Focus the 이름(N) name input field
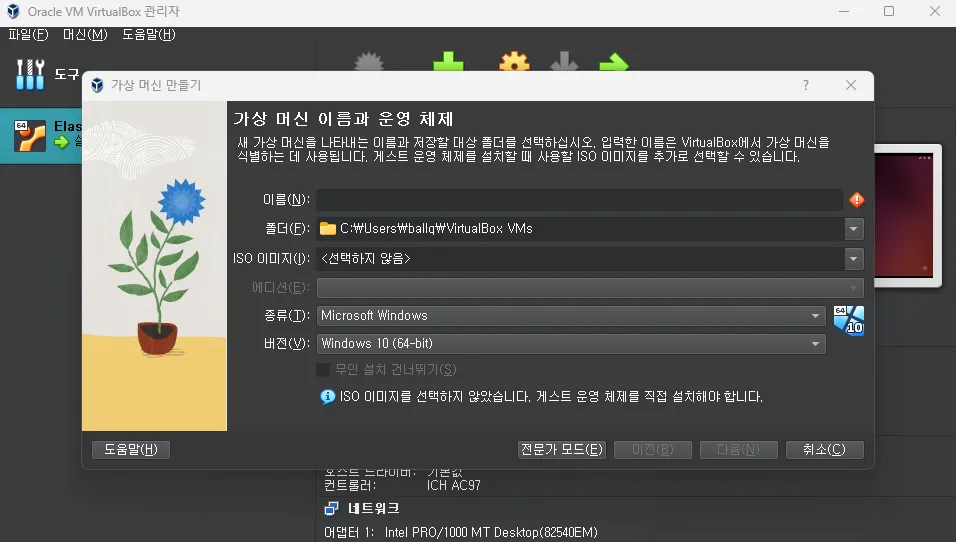This screenshot has height=542, width=956. click(x=580, y=199)
